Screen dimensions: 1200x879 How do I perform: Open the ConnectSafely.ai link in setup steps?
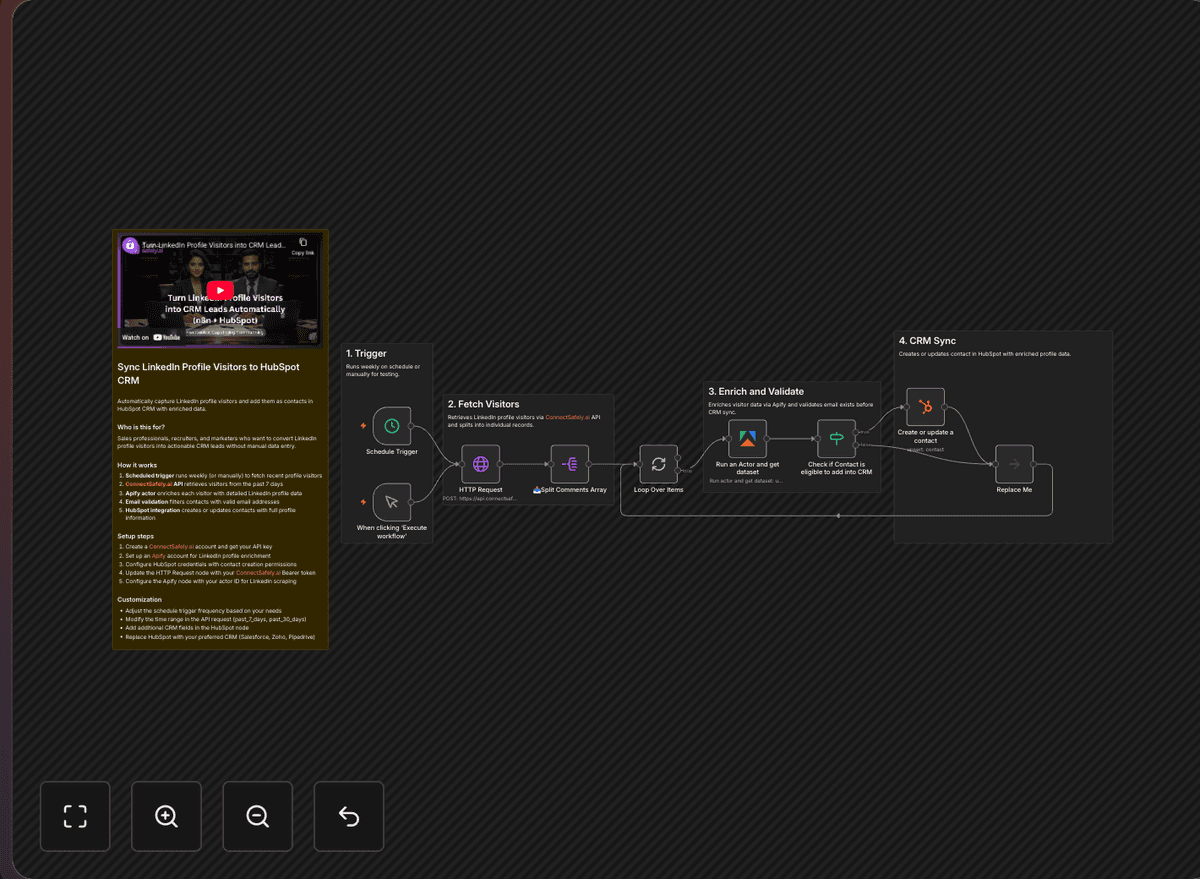171,546
